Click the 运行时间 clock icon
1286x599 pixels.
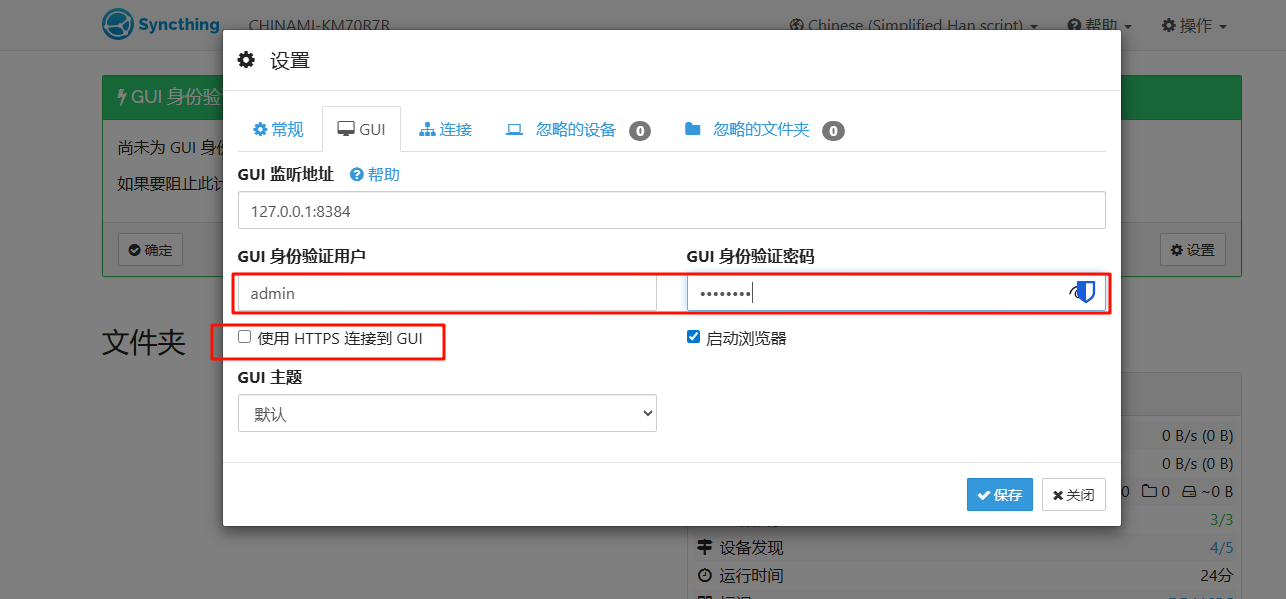(x=705, y=575)
